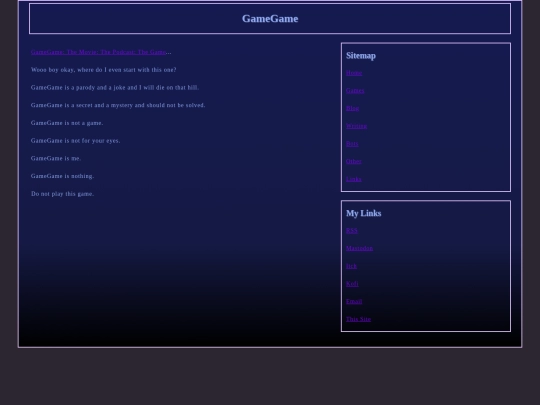Open the Writing section link
This screenshot has width=540, height=405.
(x=356, y=126)
